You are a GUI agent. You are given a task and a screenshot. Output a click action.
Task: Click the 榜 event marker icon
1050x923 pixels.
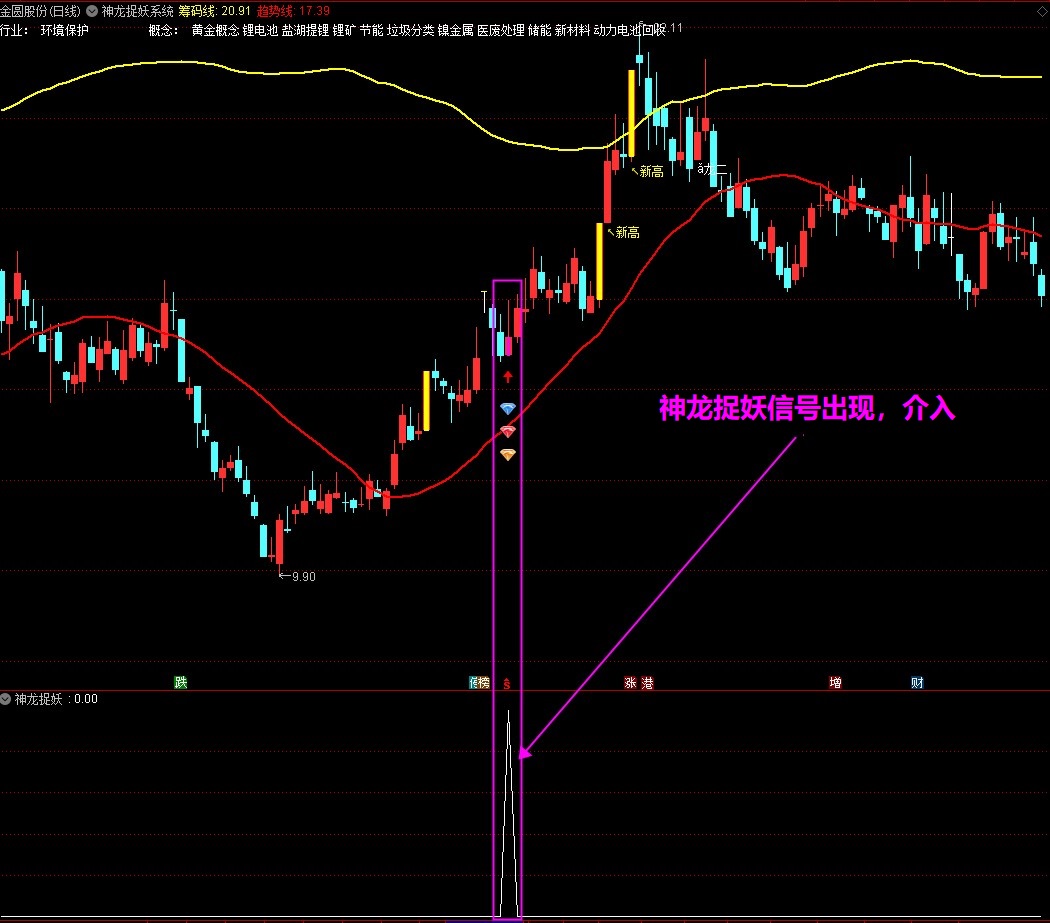click(x=483, y=683)
